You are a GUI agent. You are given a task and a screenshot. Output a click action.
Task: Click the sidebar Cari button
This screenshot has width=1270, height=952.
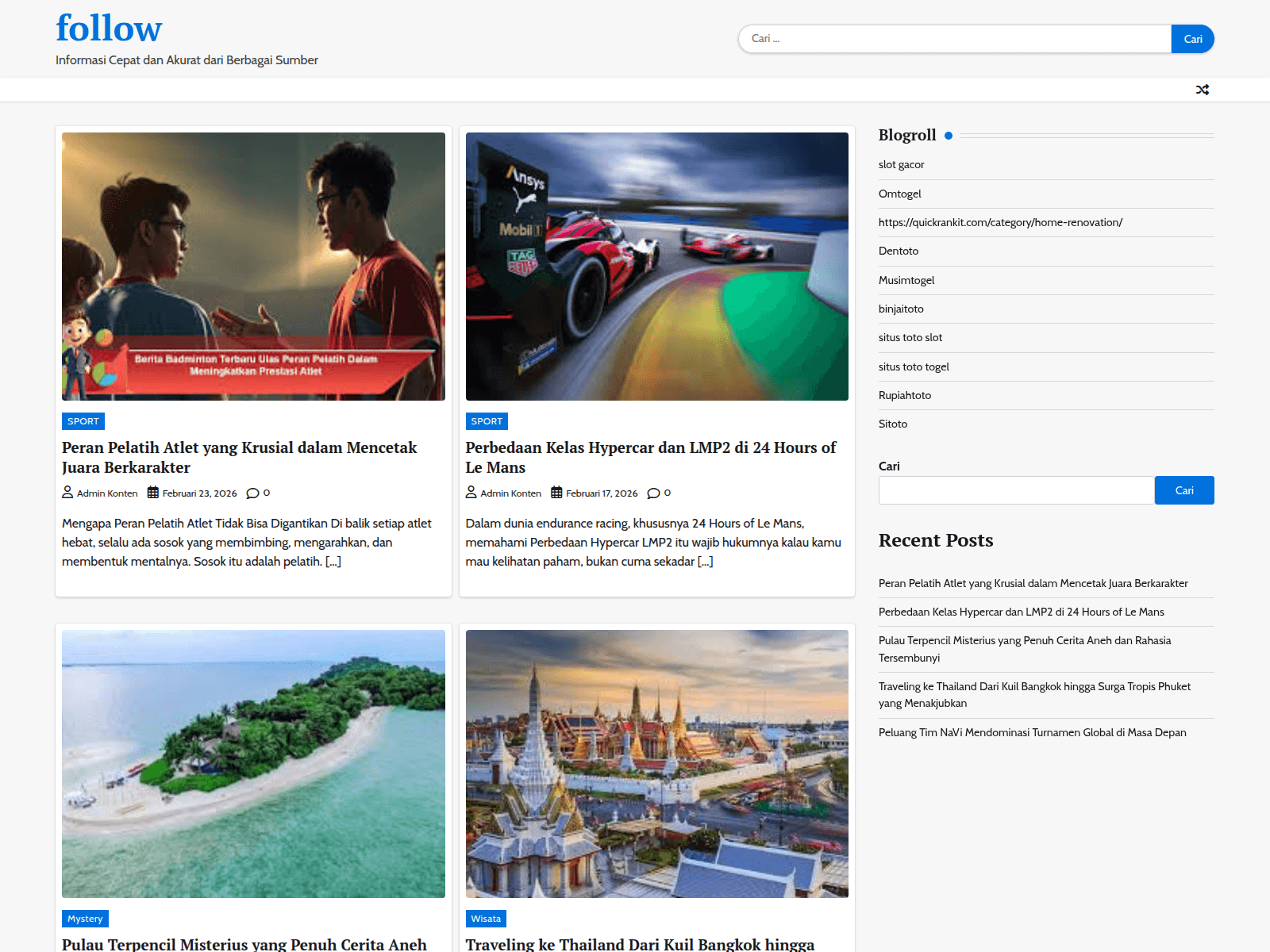click(x=1184, y=490)
